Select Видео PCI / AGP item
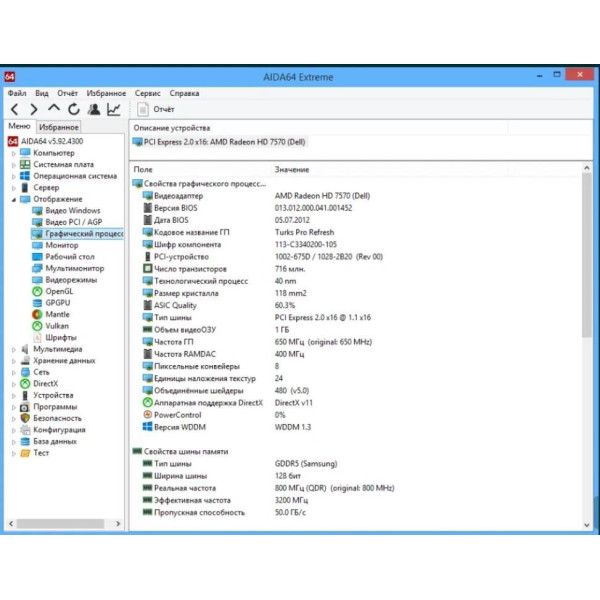 (x=67, y=222)
